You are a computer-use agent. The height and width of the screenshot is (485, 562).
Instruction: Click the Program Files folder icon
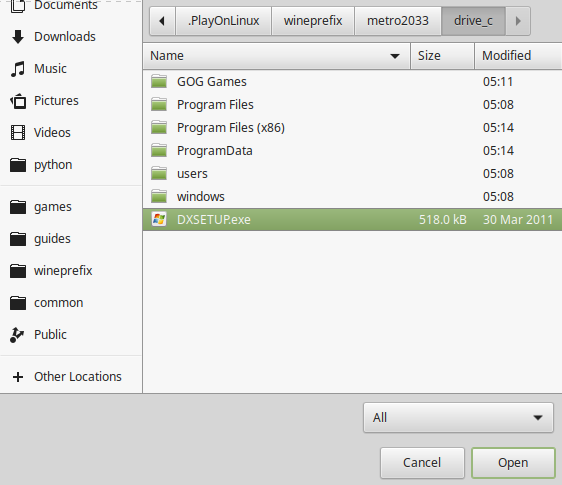[x=159, y=104]
